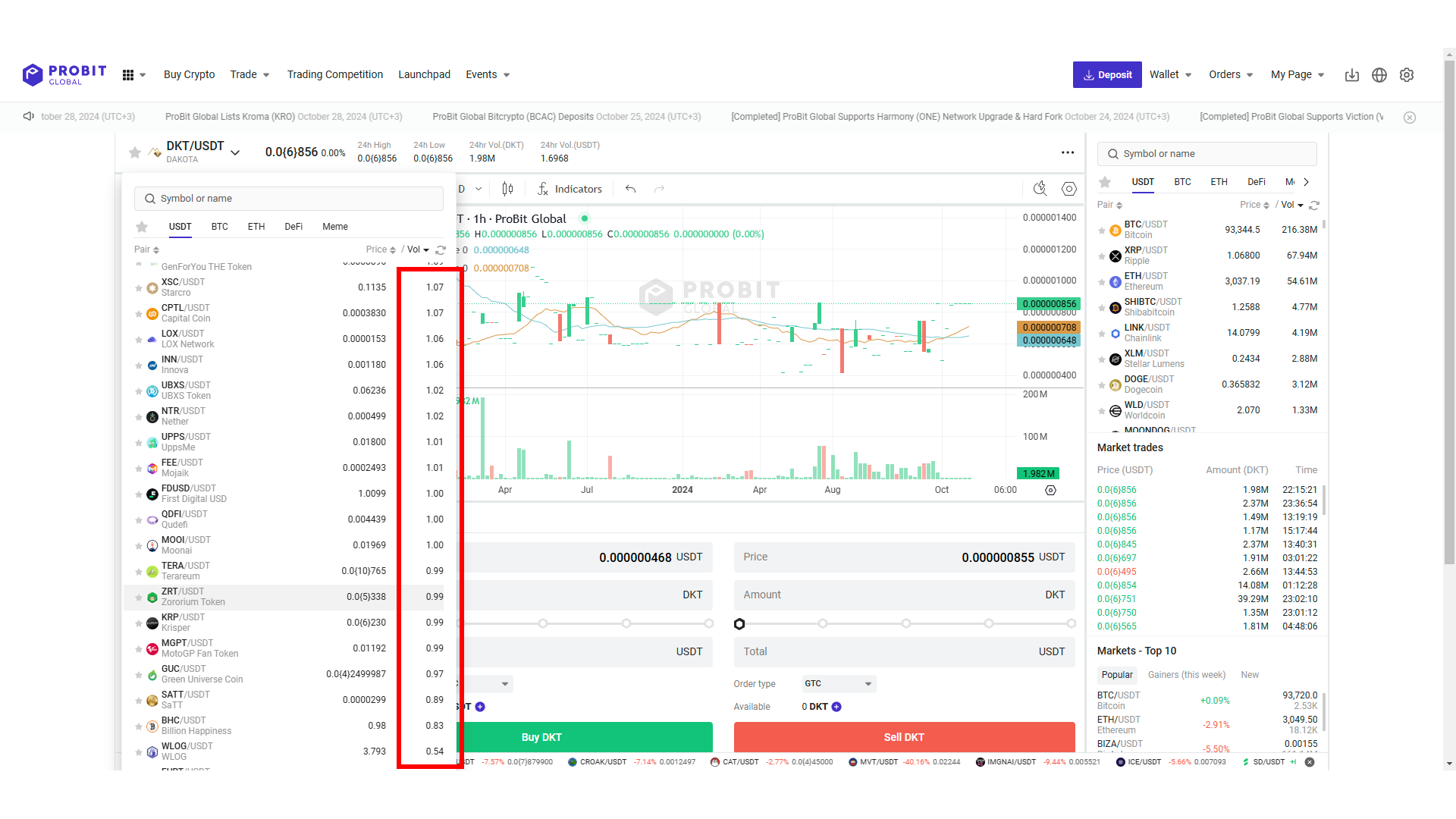This screenshot has width=1456, height=819.
Task: Open Buy Crypto link
Action: (x=189, y=74)
